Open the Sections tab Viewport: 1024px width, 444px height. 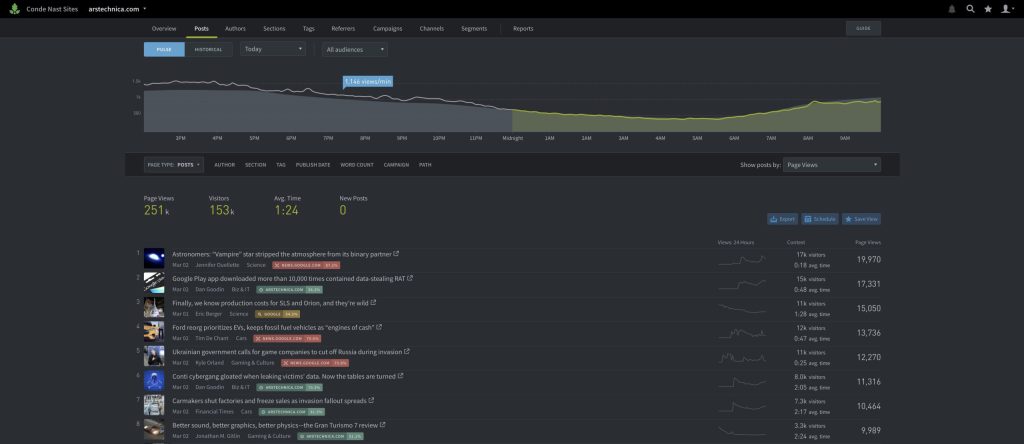click(274, 29)
